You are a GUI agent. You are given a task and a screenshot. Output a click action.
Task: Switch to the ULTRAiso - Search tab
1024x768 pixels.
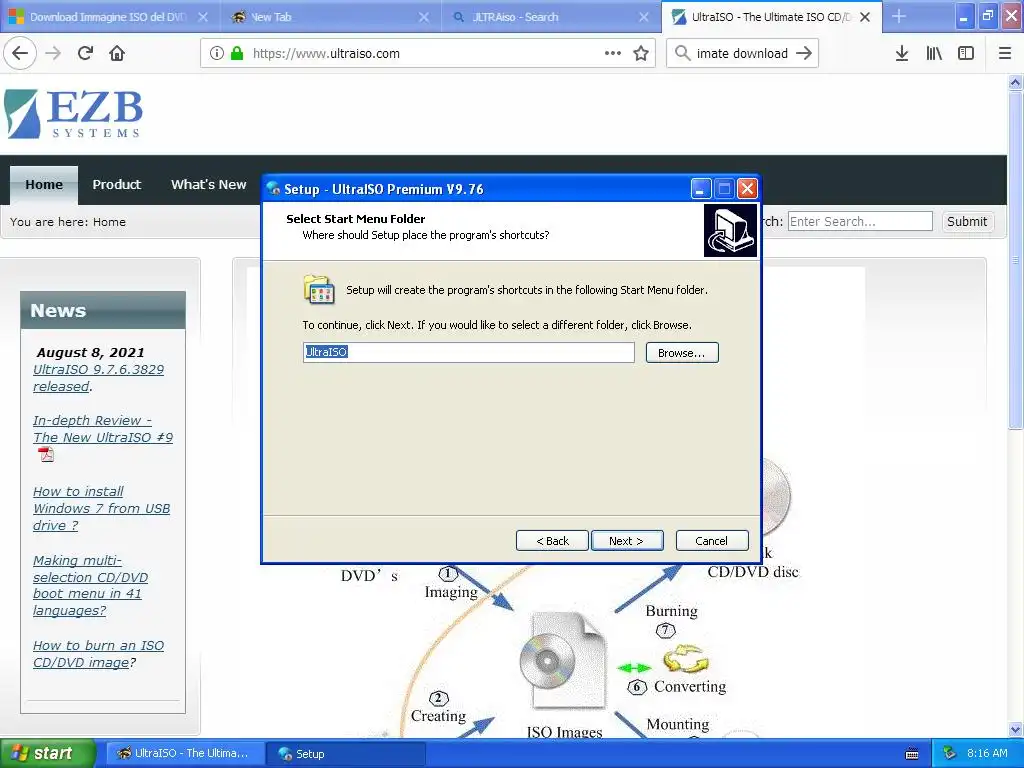pos(549,17)
